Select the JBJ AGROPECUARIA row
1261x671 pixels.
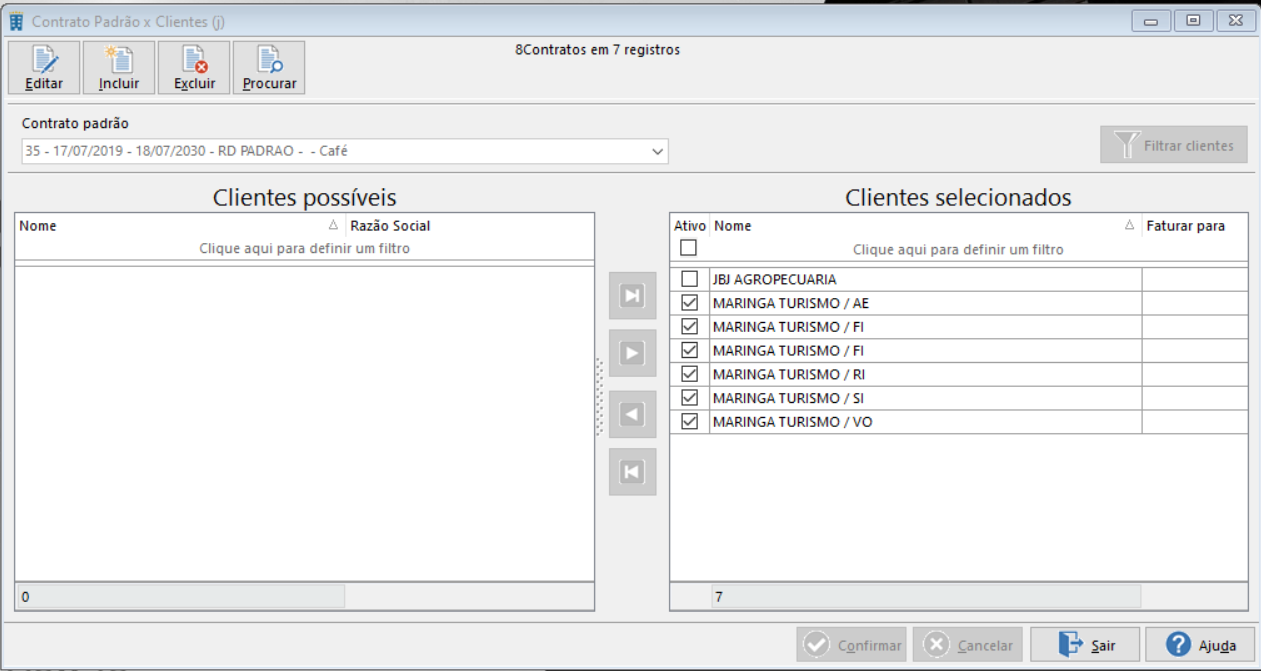(x=958, y=279)
